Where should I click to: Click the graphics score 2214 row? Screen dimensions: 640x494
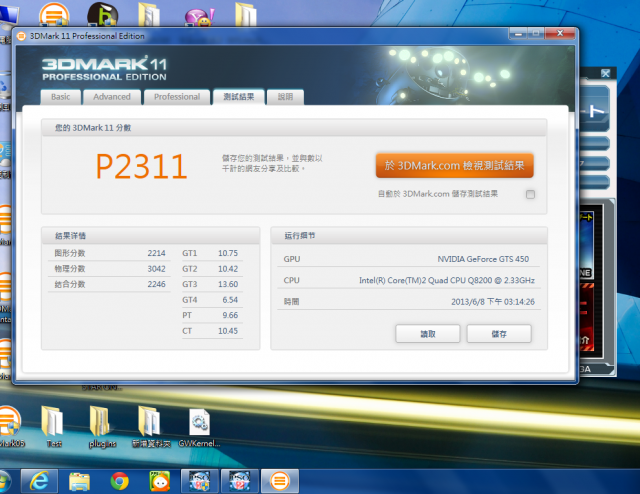pyautogui.click(x=109, y=253)
